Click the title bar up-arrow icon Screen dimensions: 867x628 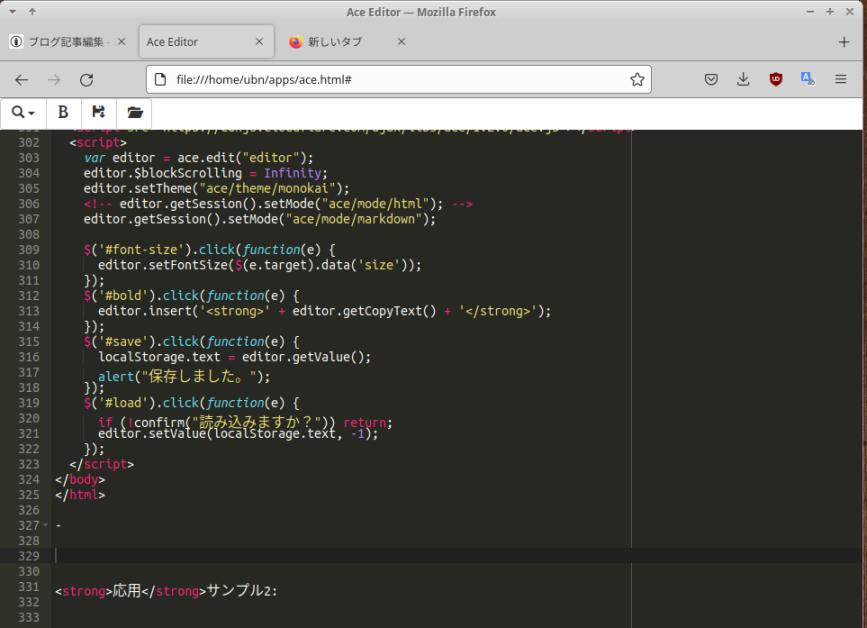tap(32, 12)
